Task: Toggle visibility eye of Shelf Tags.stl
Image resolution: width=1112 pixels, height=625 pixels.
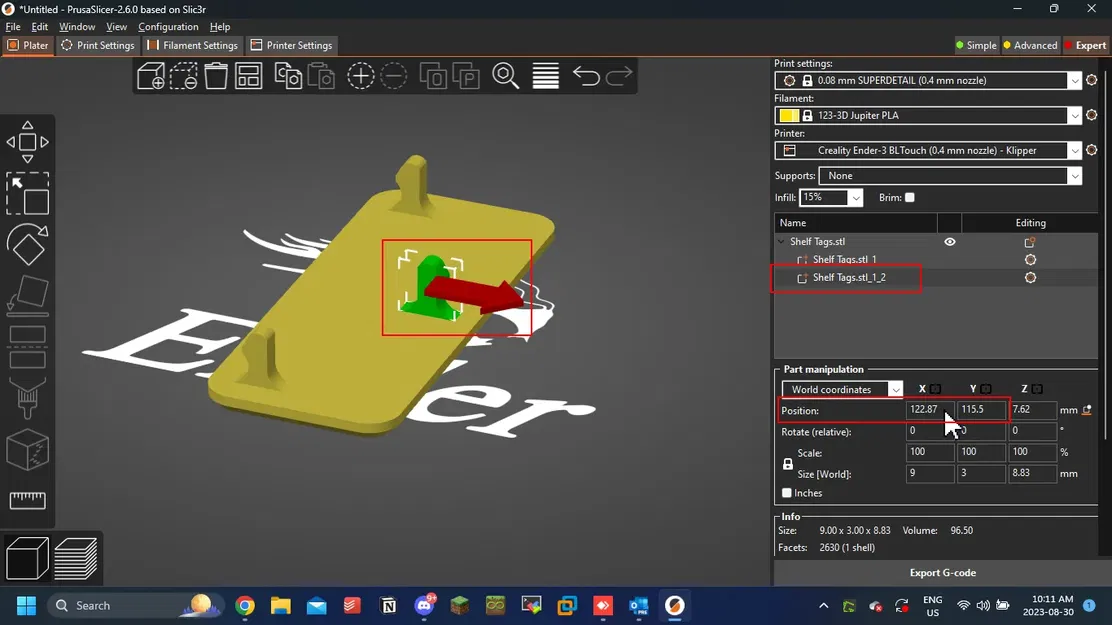Action: pyautogui.click(x=950, y=242)
